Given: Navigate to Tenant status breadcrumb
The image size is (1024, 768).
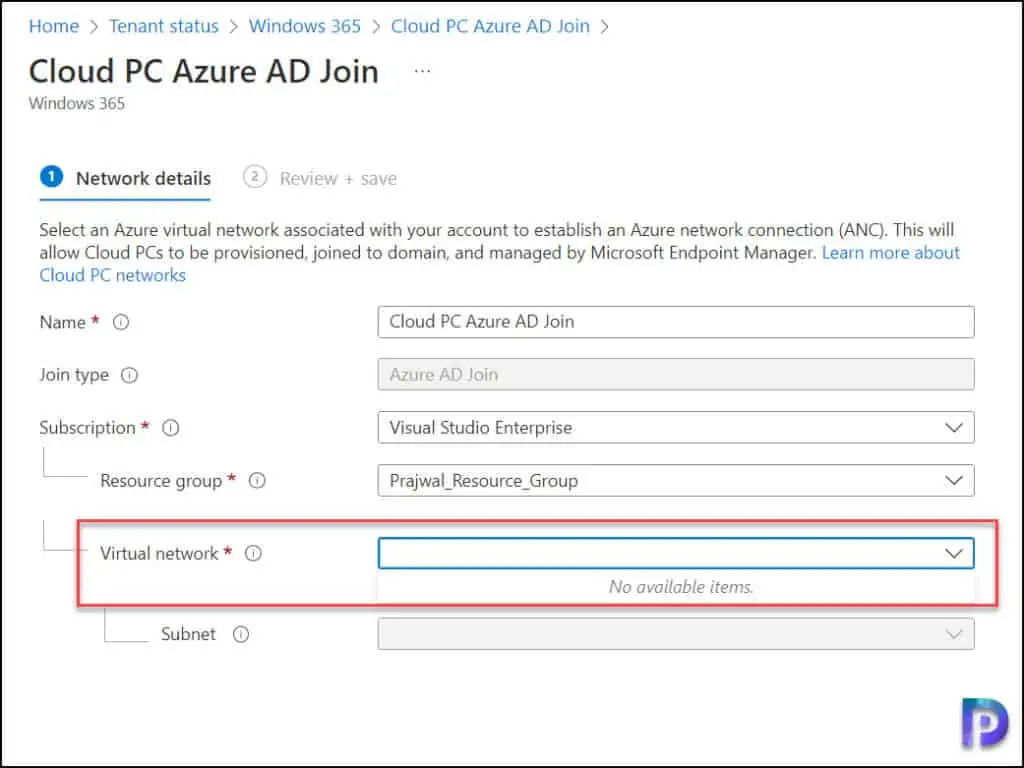Looking at the screenshot, I should tap(163, 26).
